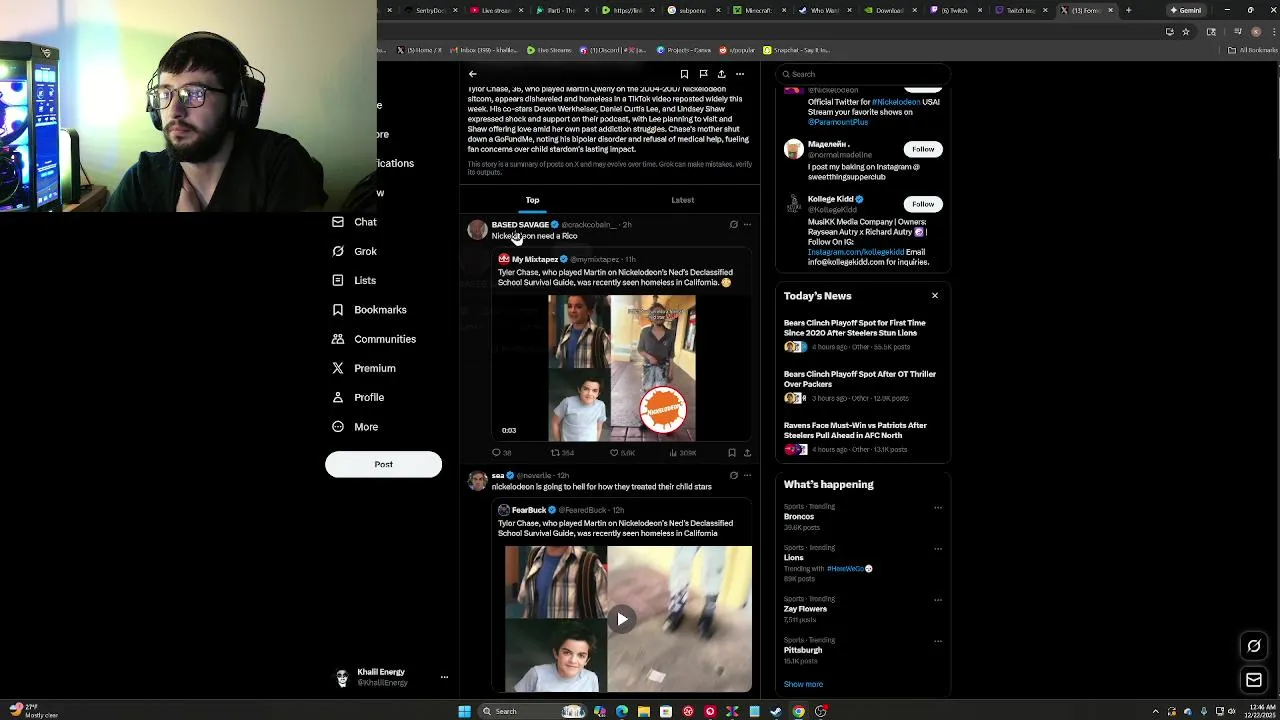Follow the Маделейн account

[x=923, y=149]
